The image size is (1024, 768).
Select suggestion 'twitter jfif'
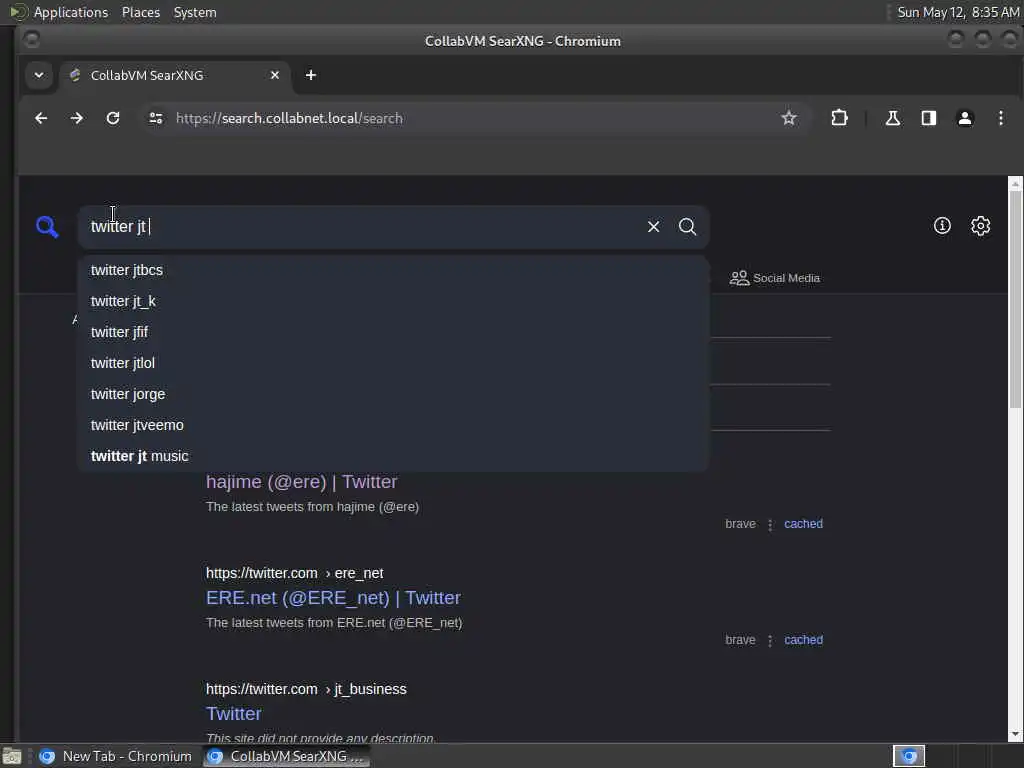pyautogui.click(x=393, y=332)
